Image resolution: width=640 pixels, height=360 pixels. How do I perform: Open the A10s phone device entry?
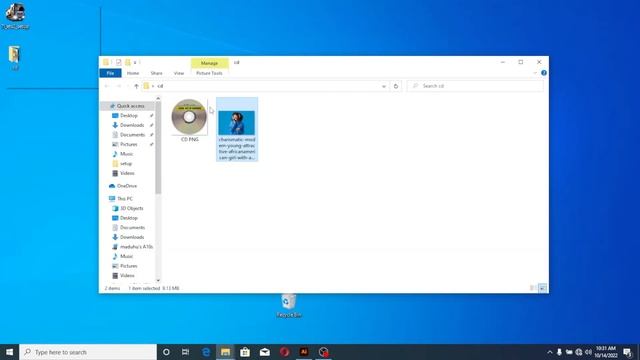136,247
